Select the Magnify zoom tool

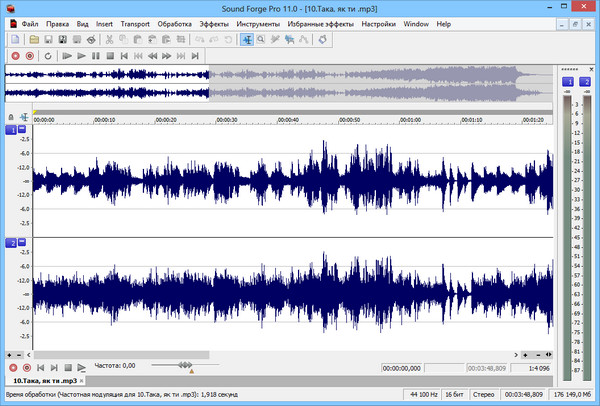(x=260, y=39)
